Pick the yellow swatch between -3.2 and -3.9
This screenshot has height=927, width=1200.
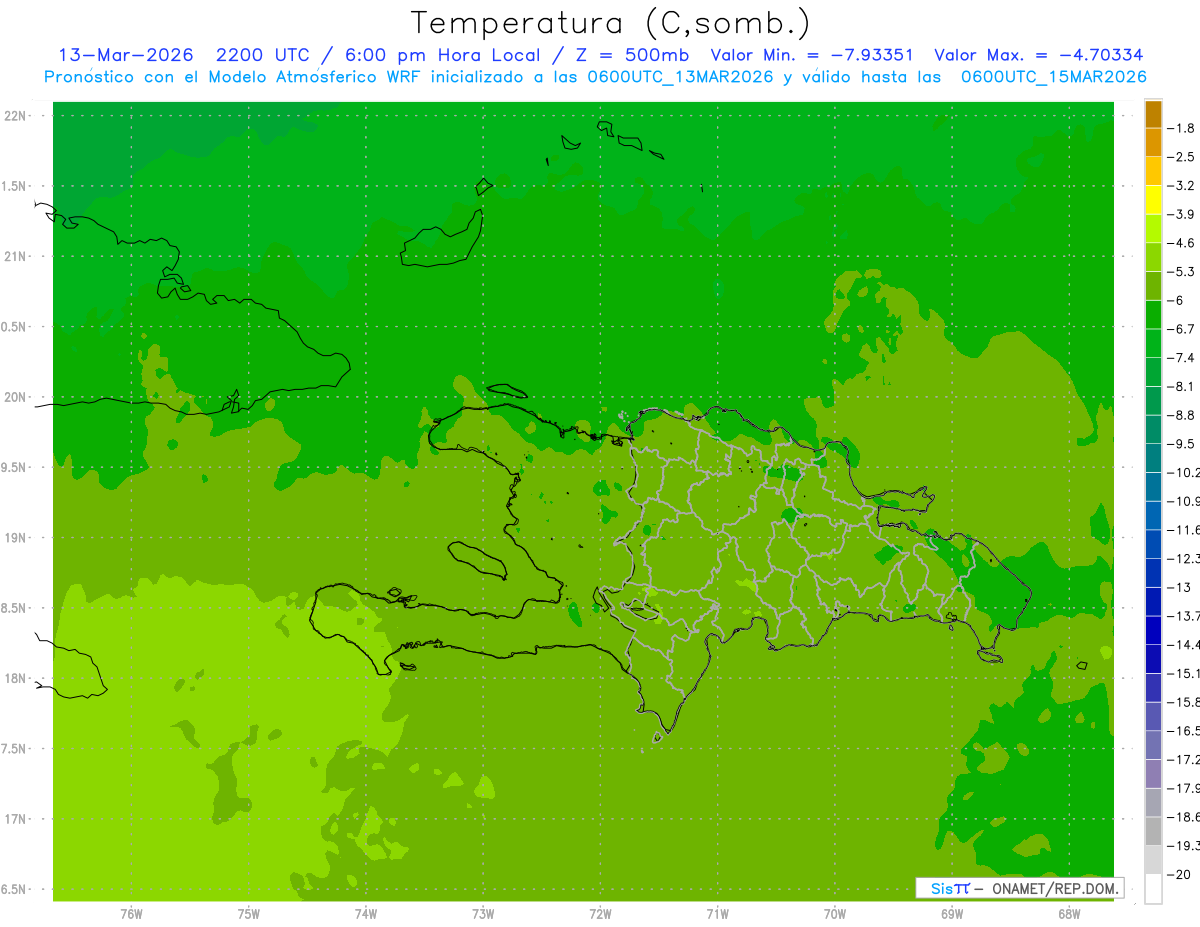pos(1153,201)
